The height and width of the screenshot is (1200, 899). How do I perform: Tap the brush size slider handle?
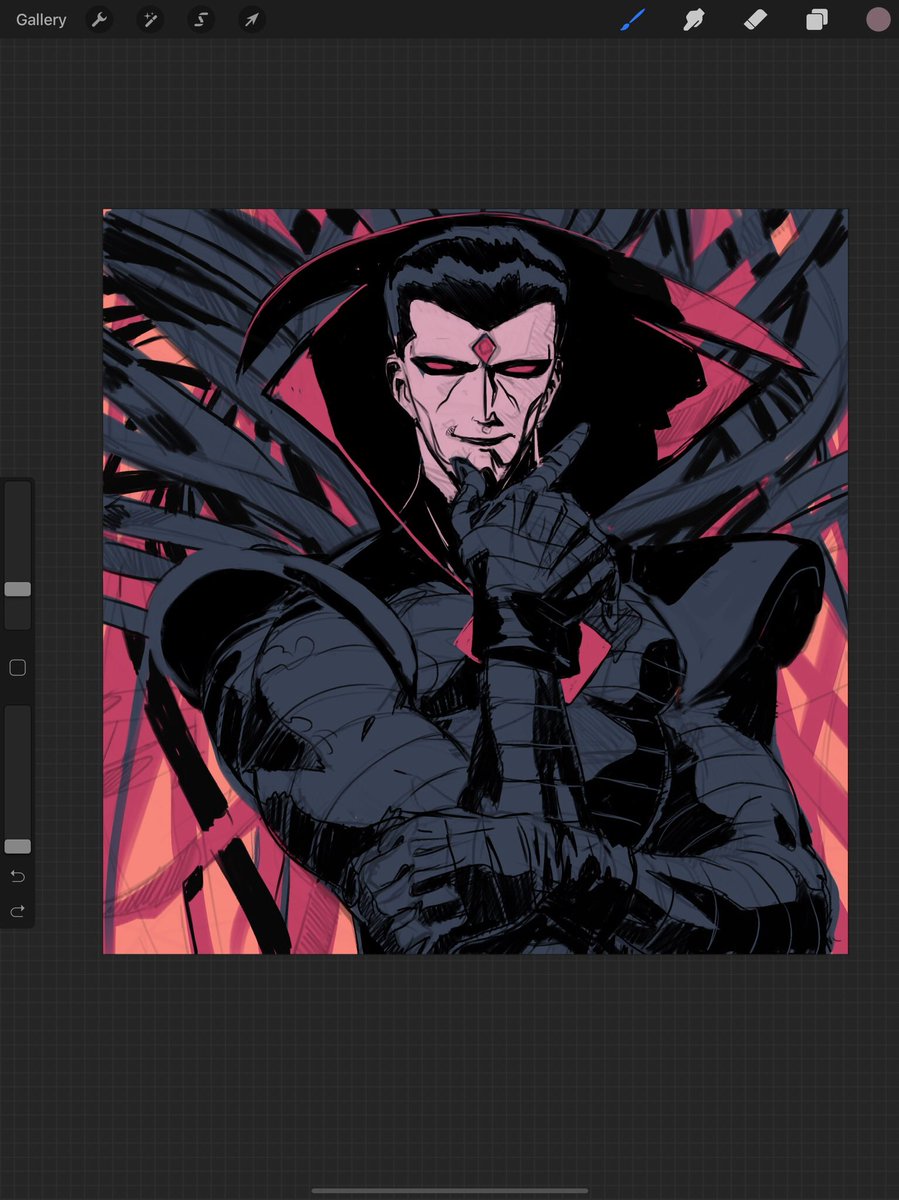click(17, 589)
